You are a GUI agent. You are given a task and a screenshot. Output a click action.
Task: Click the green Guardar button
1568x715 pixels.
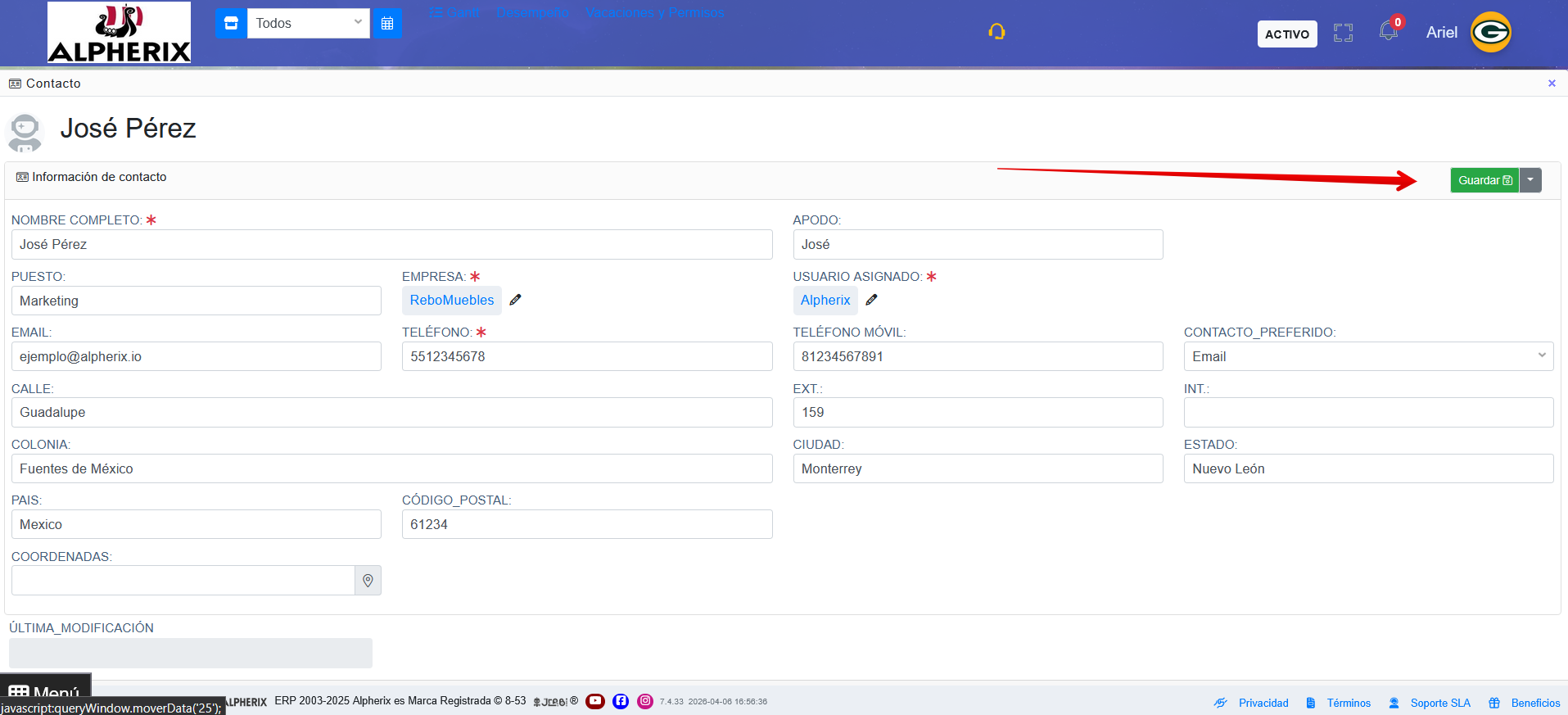1484,180
